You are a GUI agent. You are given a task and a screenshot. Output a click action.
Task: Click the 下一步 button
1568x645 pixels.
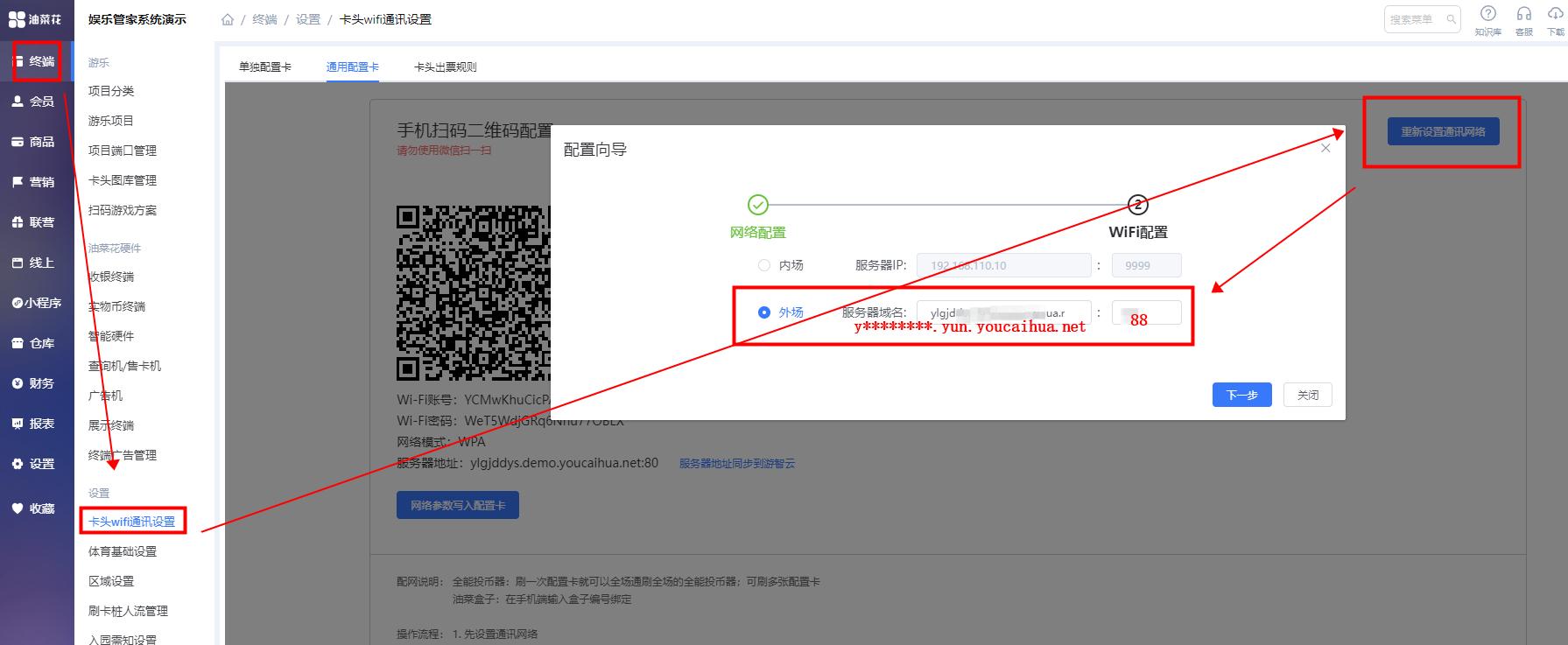click(1241, 395)
